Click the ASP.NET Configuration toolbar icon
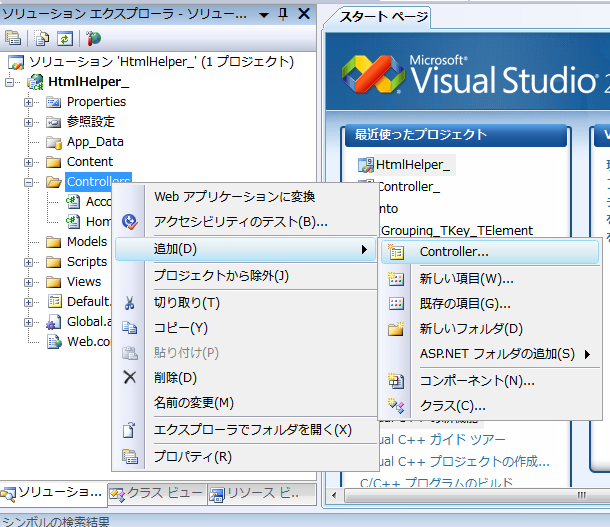This screenshot has height=527, width=610. coord(93,38)
